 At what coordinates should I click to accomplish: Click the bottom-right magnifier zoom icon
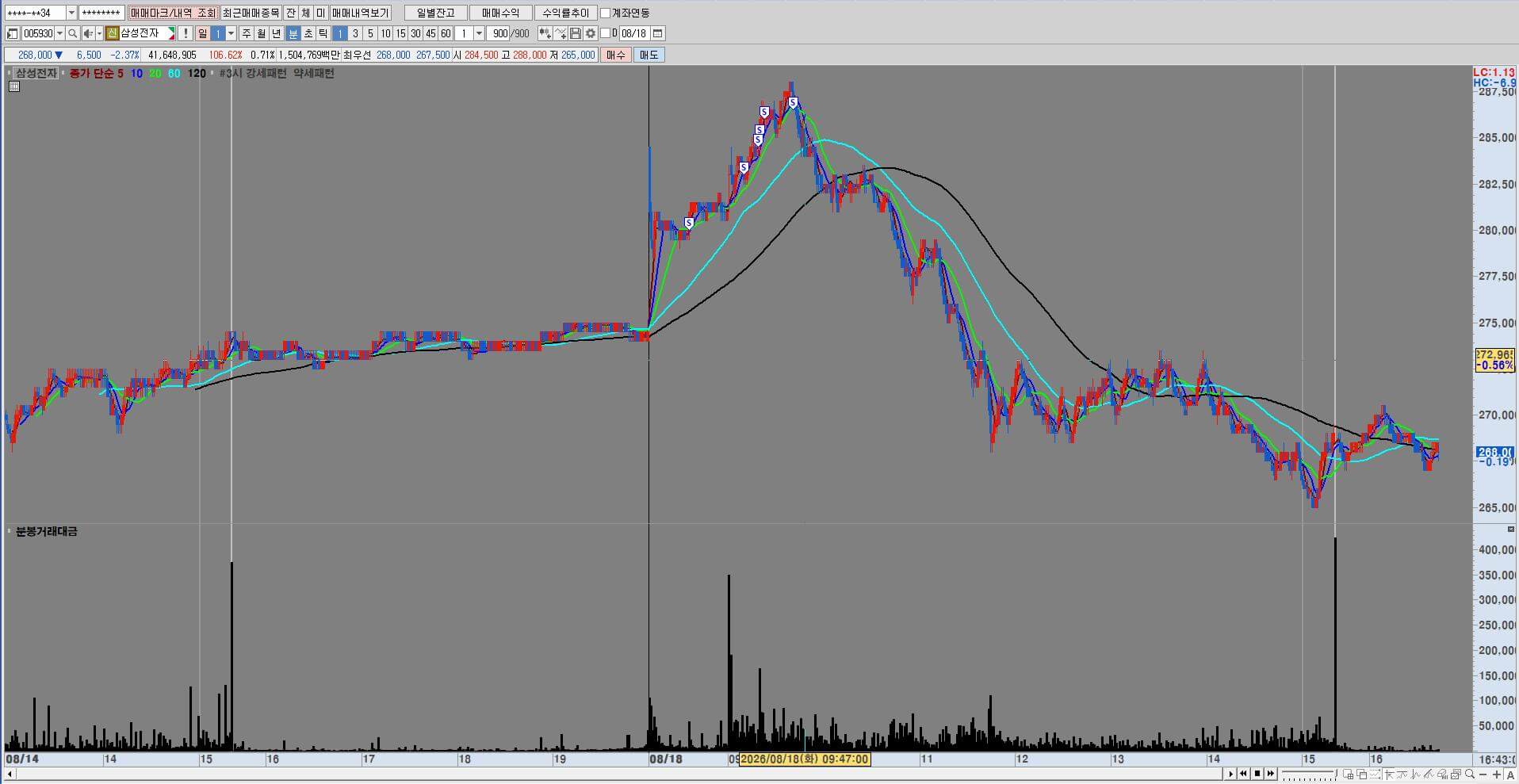pyautogui.click(x=1470, y=774)
